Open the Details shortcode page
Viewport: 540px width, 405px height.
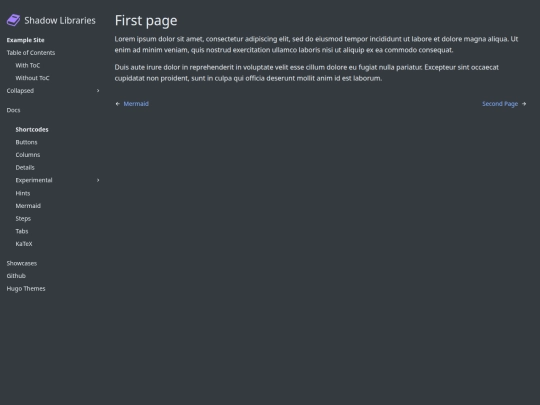25,168
